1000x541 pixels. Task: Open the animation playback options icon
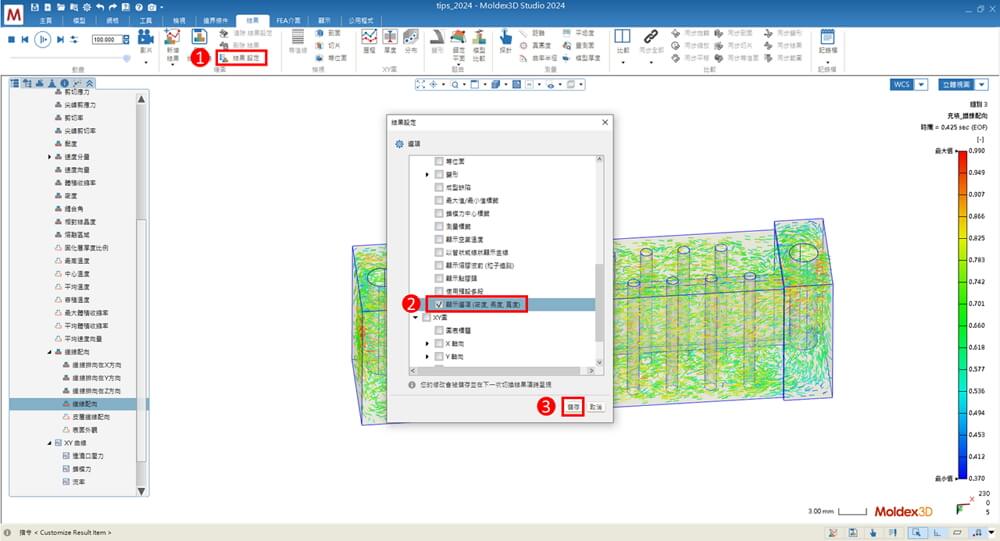click(x=75, y=40)
